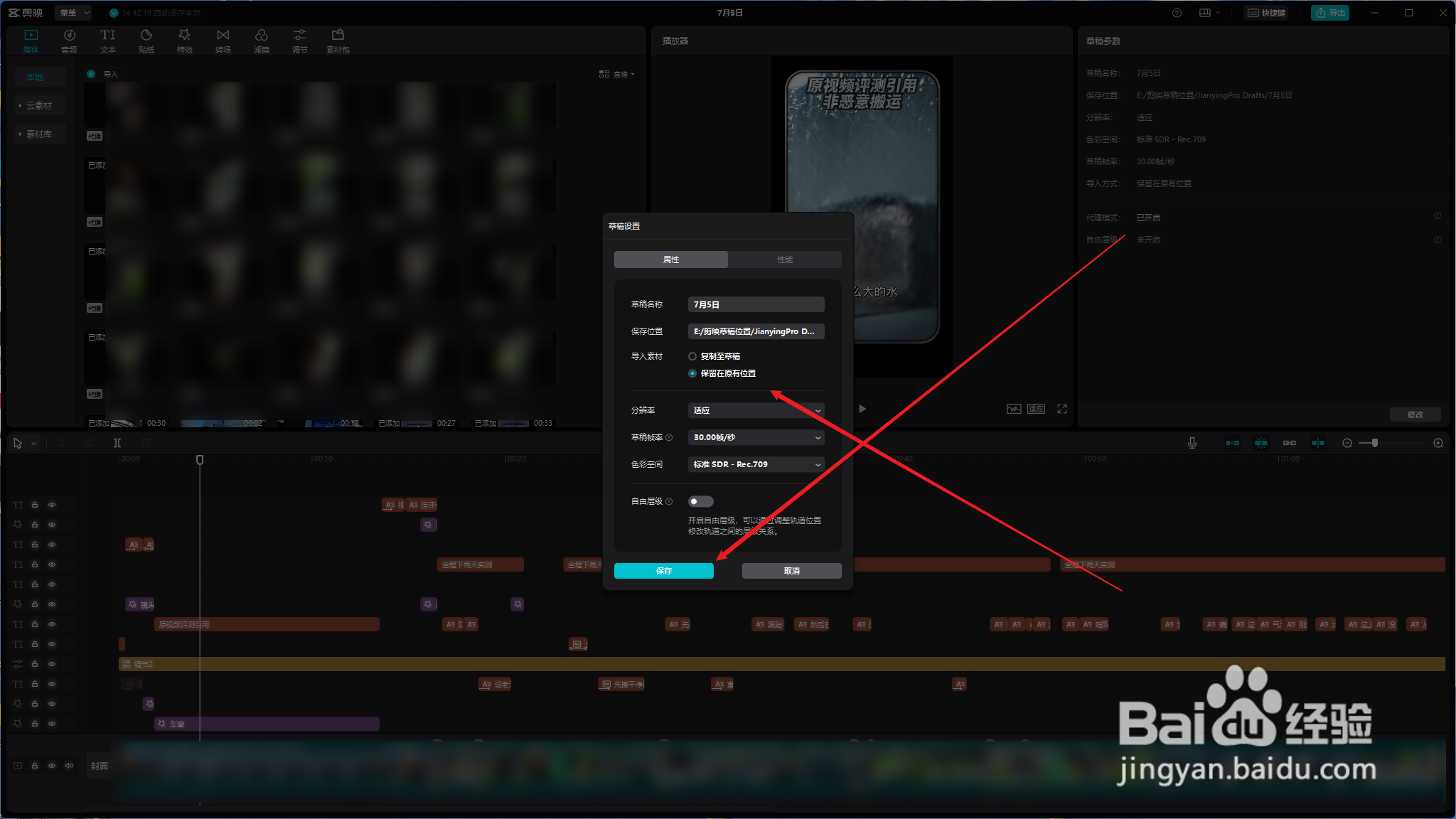The image size is (1456, 819).
Task: Select the 保留在原有位置 radio option
Action: point(692,373)
